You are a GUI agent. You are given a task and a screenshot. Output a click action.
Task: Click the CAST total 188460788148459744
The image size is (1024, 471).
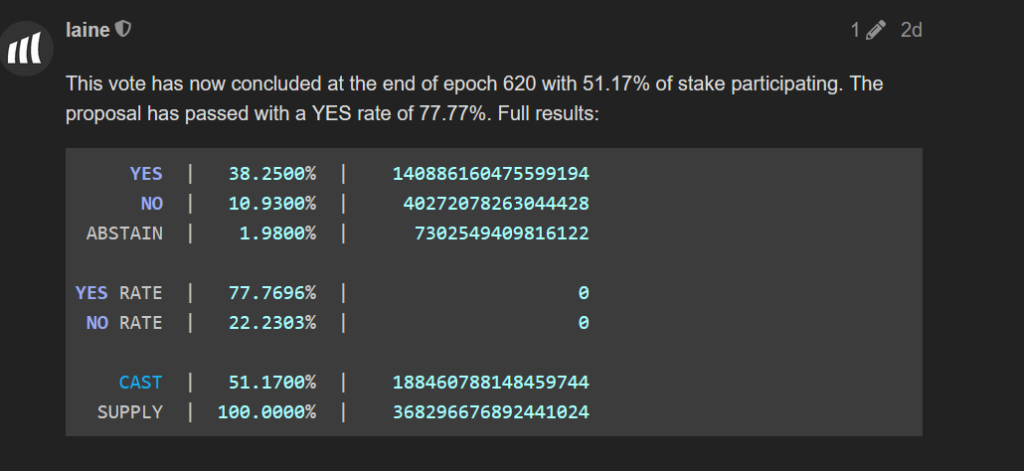(x=490, y=382)
